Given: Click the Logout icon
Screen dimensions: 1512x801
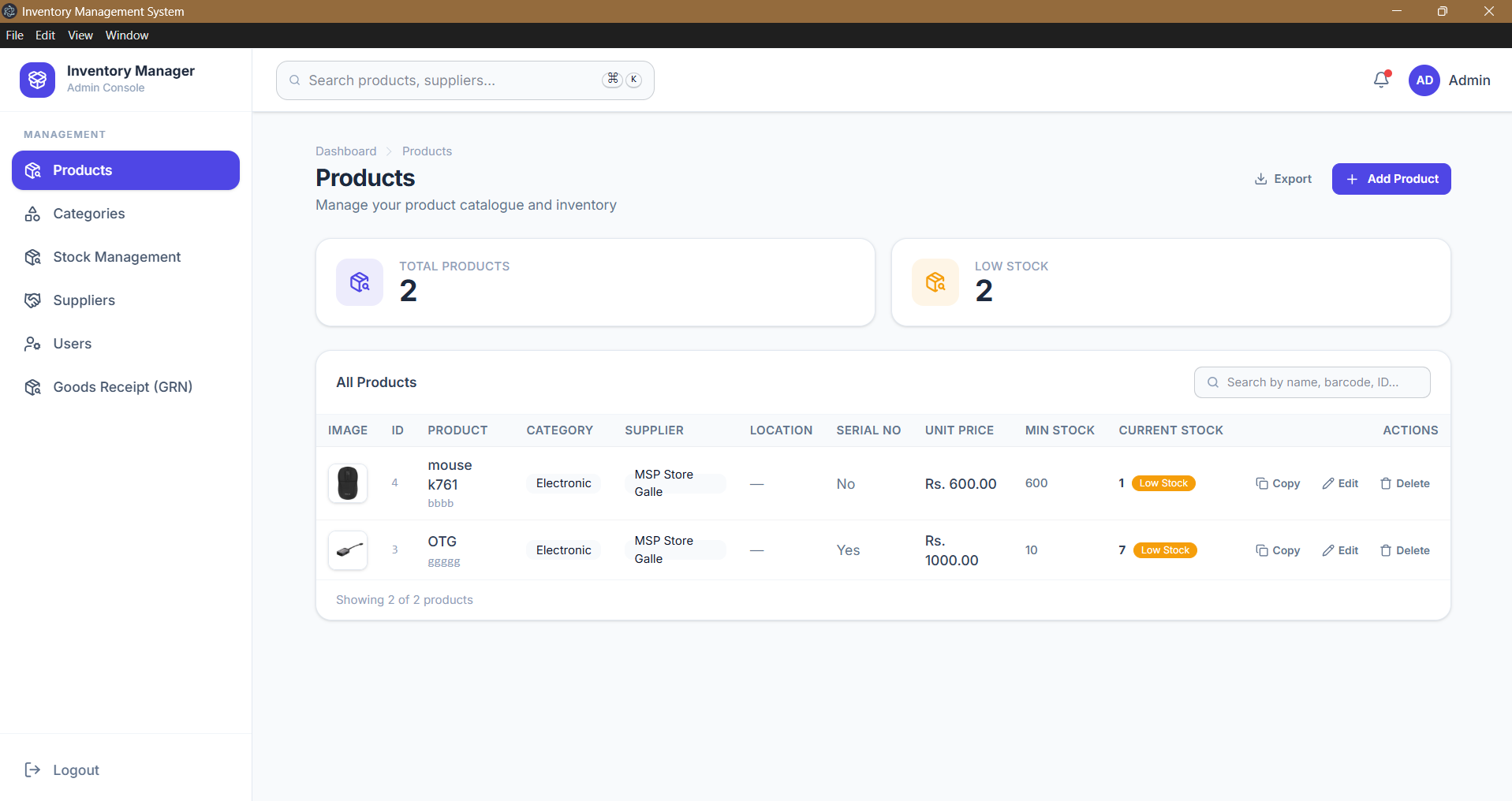Looking at the screenshot, I should click(x=32, y=769).
